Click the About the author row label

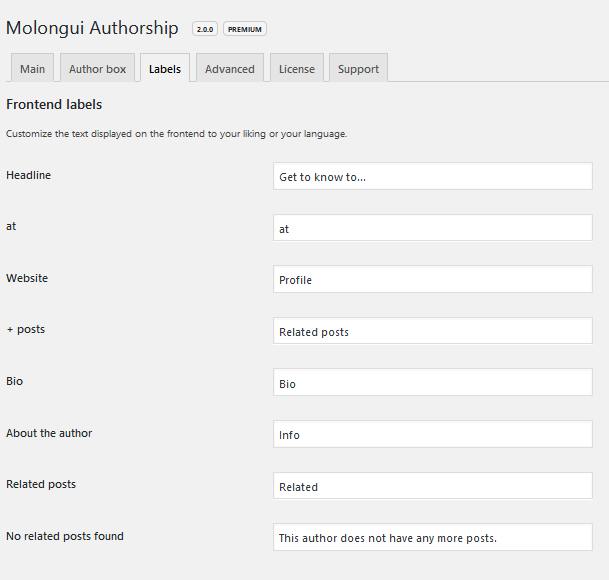[49, 433]
